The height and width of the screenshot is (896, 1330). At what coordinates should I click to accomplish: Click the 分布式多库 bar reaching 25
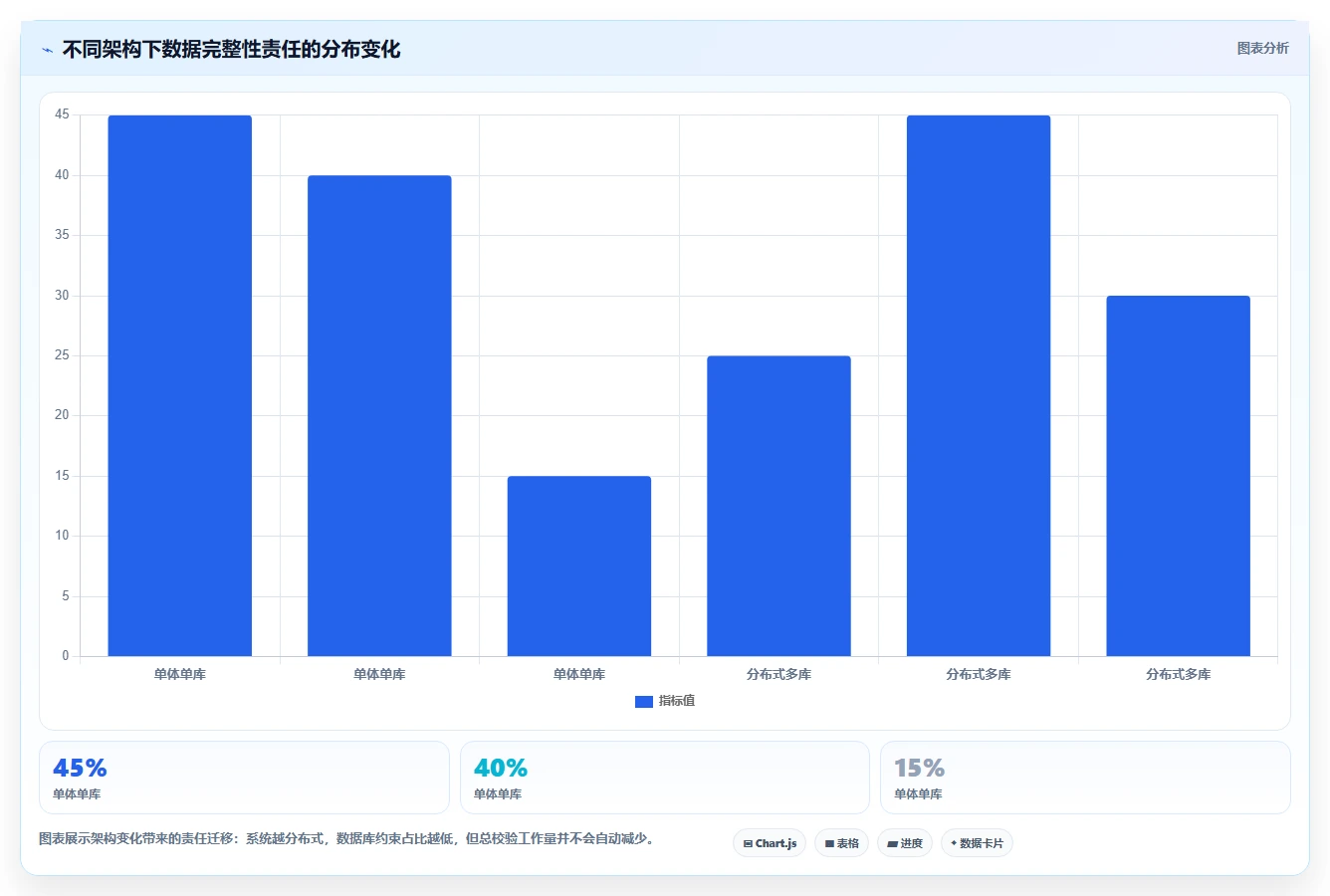tap(778, 506)
